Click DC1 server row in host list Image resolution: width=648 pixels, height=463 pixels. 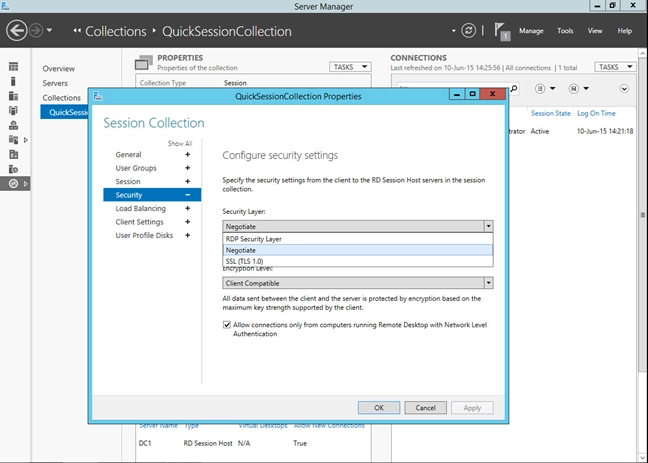click(253, 443)
